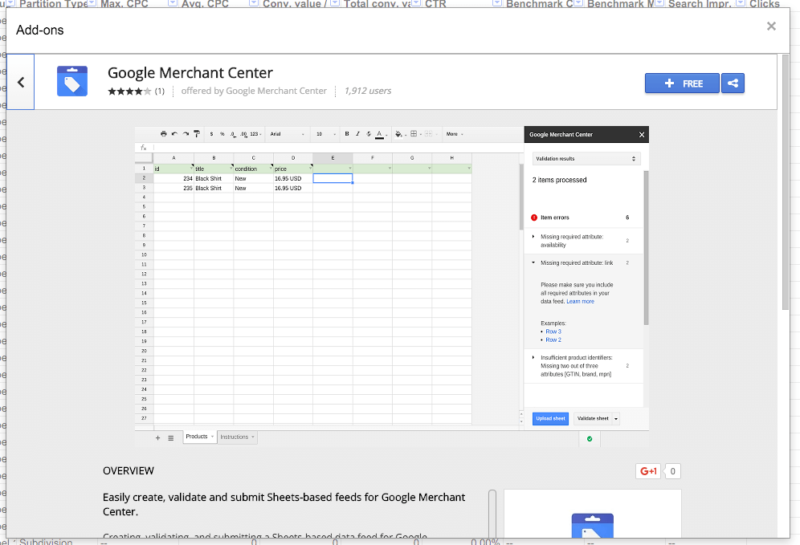Click the undo icon in preview screenshot
Viewport: 800px width, 545px height.
point(174,134)
